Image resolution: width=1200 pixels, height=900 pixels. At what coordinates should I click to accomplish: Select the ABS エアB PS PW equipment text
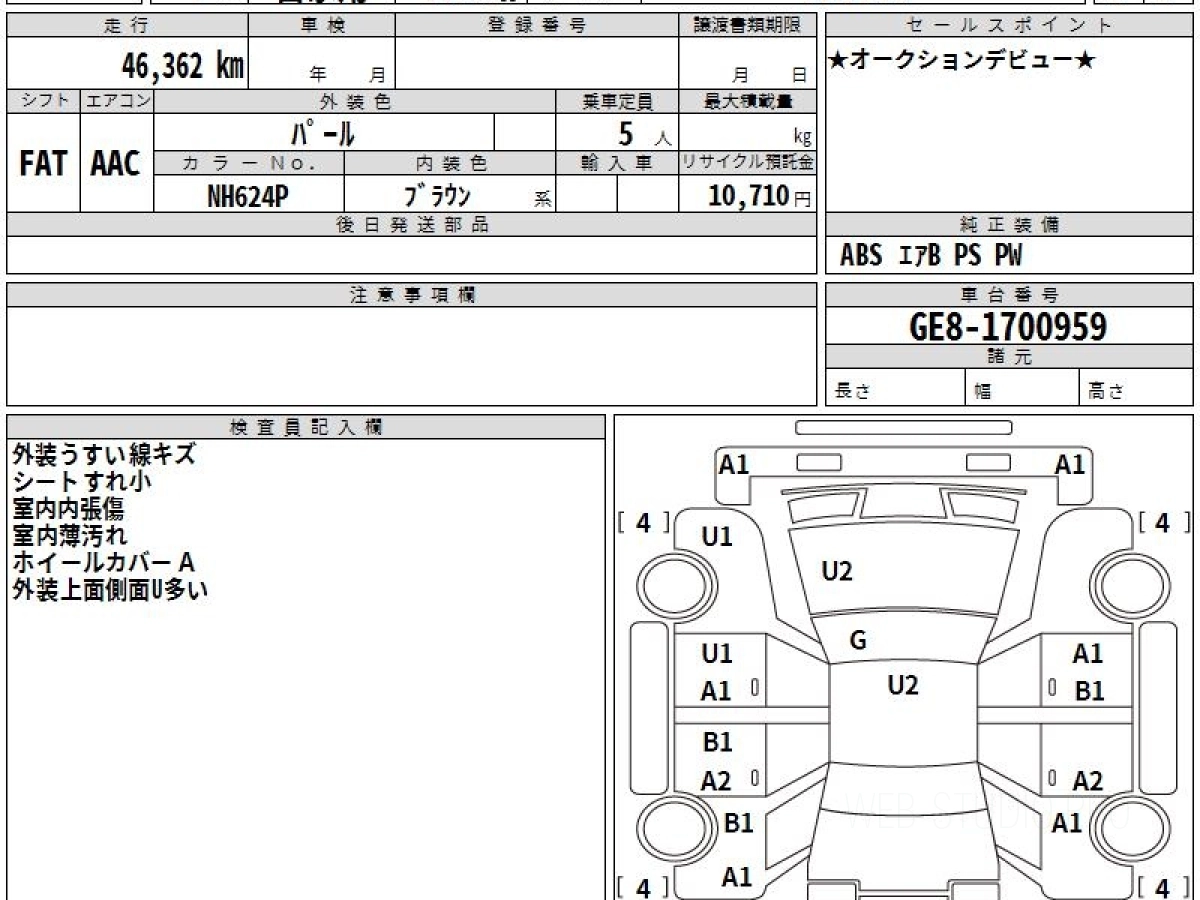click(932, 257)
